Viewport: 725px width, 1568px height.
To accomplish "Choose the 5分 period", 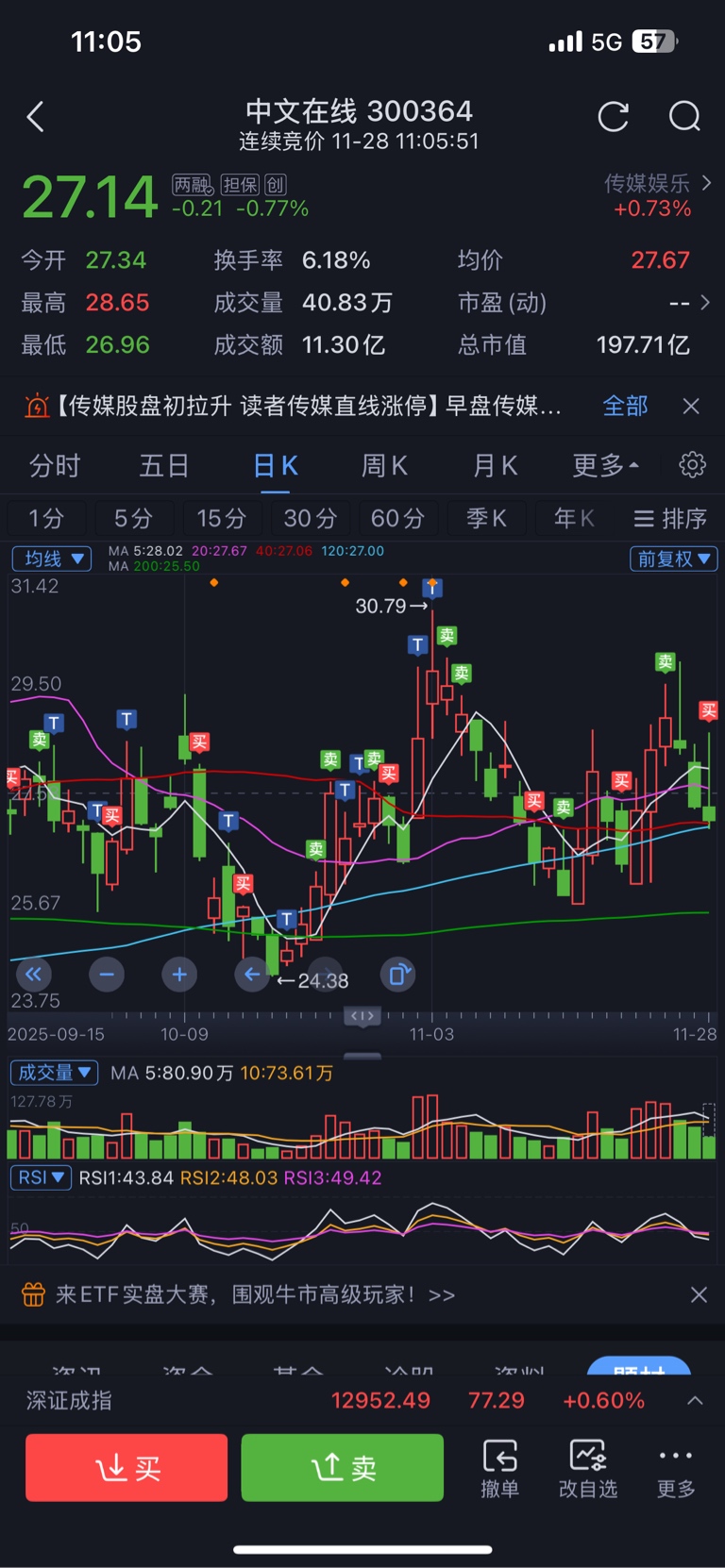I will 133,518.
